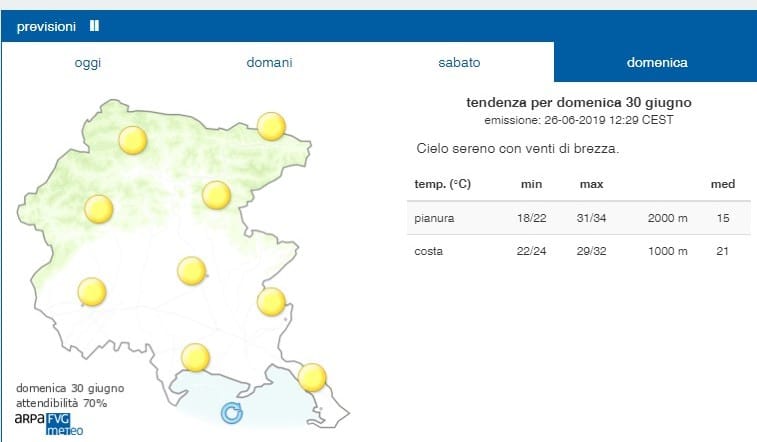Image resolution: width=757 pixels, height=442 pixels.
Task: Click the tendenza per domenica 30 giugno heading
Action: [578, 103]
